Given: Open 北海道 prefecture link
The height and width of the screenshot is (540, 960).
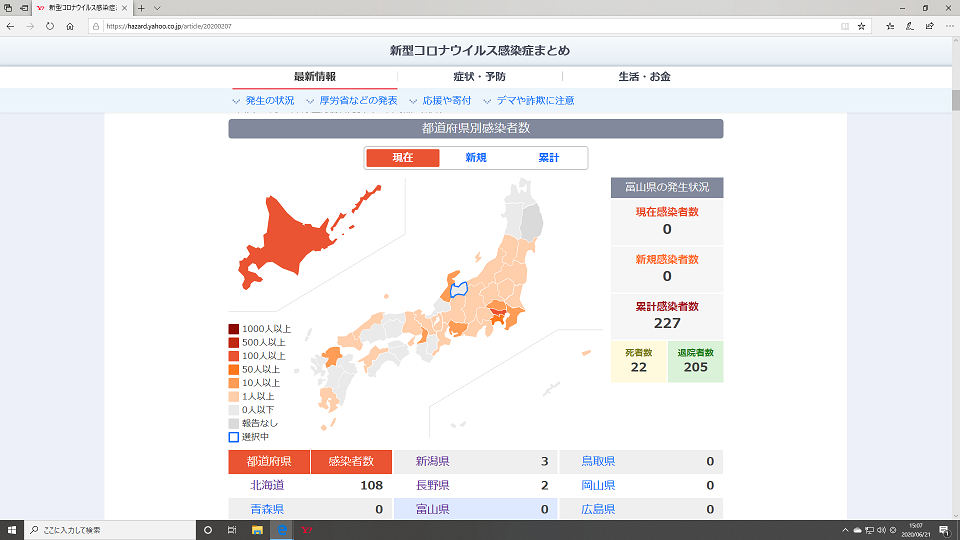Looking at the screenshot, I should point(268,486).
